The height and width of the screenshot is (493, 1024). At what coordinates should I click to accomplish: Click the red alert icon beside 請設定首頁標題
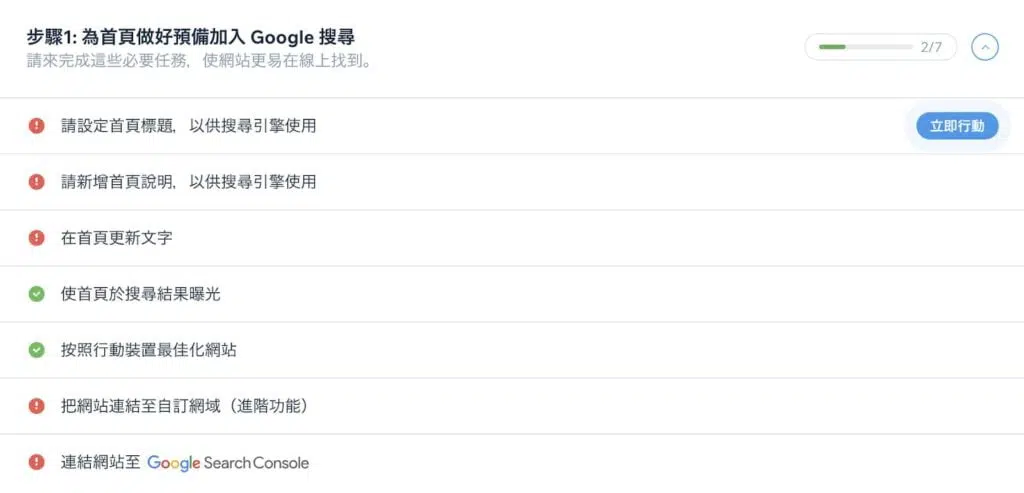pyautogui.click(x=37, y=126)
